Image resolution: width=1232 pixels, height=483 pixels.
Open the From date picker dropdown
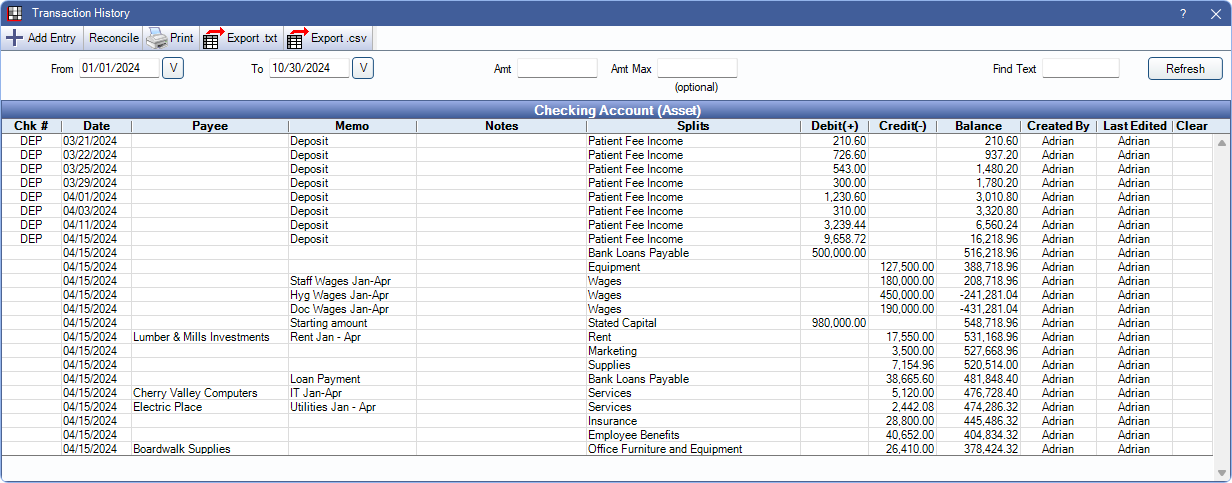(173, 68)
